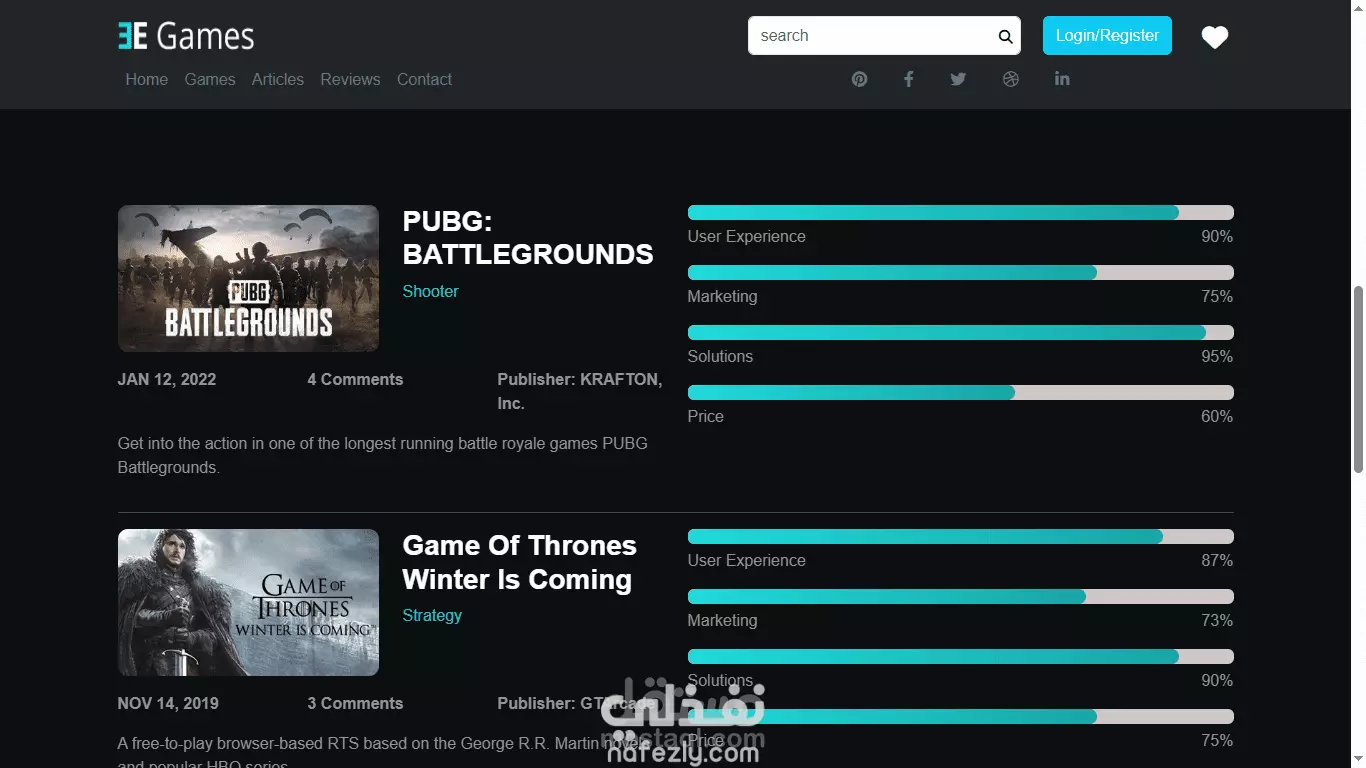1366x768 pixels.
Task: Click the 60% Price value
Action: tap(1217, 416)
